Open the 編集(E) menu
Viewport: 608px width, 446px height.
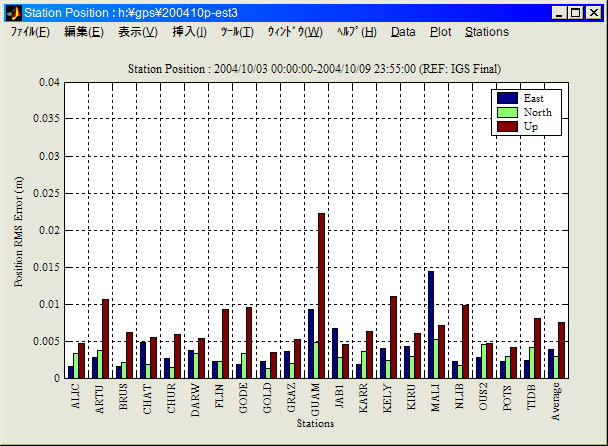(x=83, y=32)
